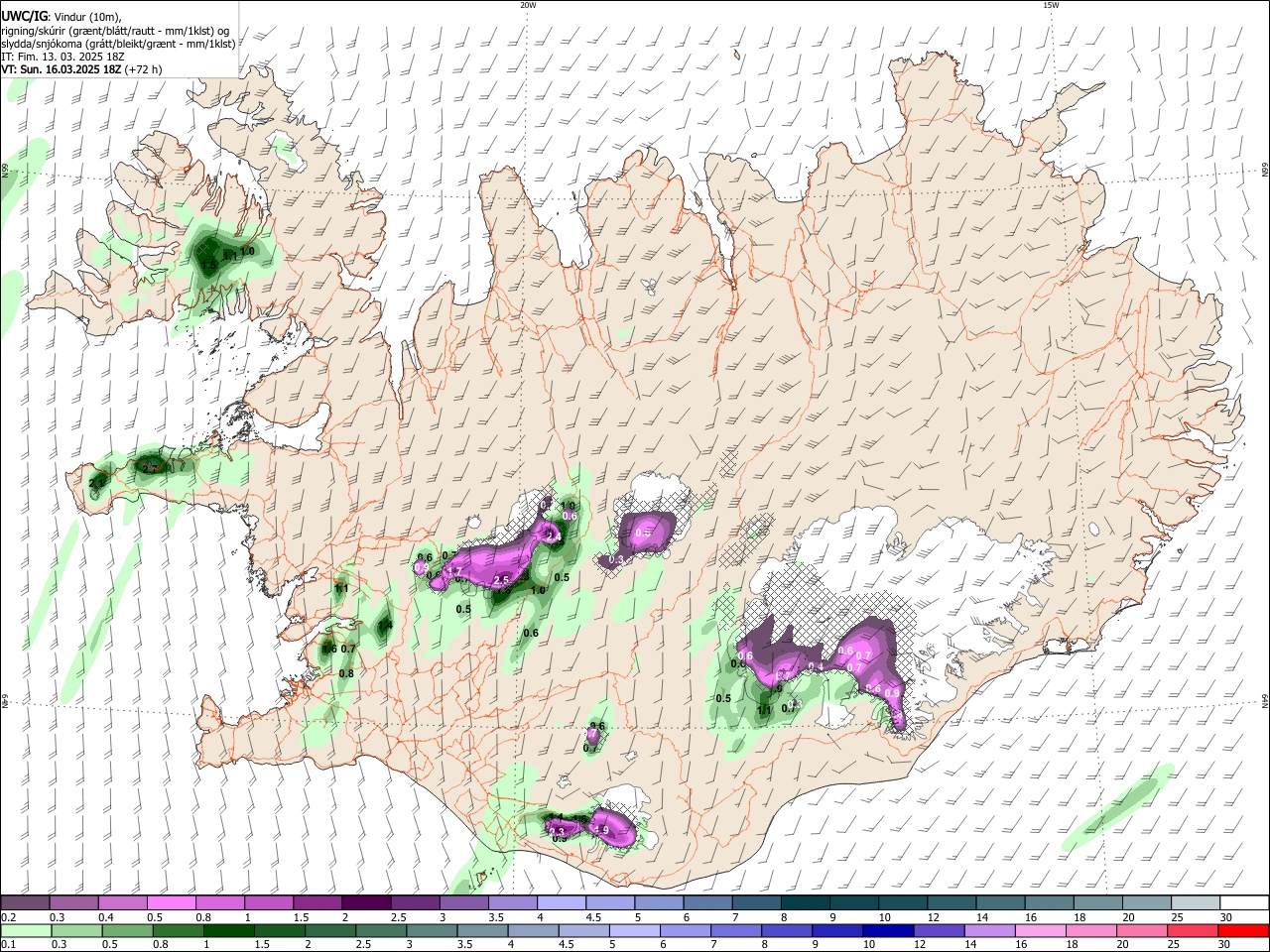
Task: Click the 'rigning/skúrir (grænt/blátt/rautt' legend description line
Action: [117, 31]
